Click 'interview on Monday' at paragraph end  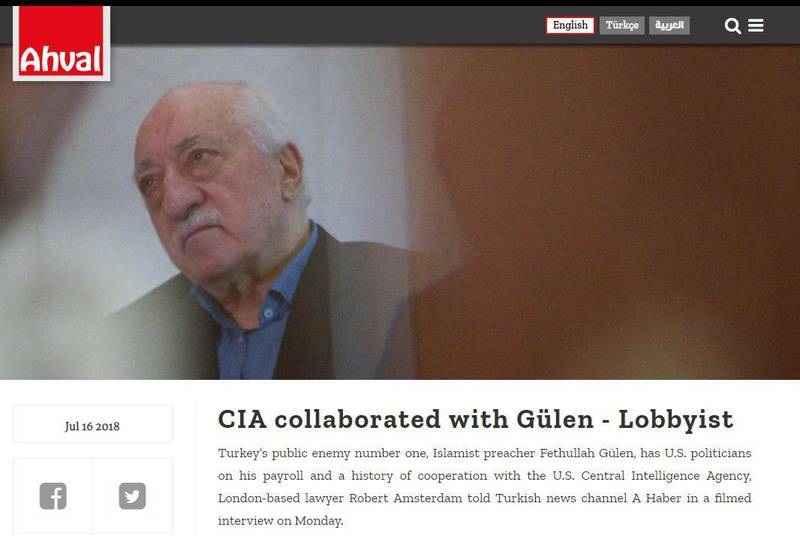click(280, 520)
